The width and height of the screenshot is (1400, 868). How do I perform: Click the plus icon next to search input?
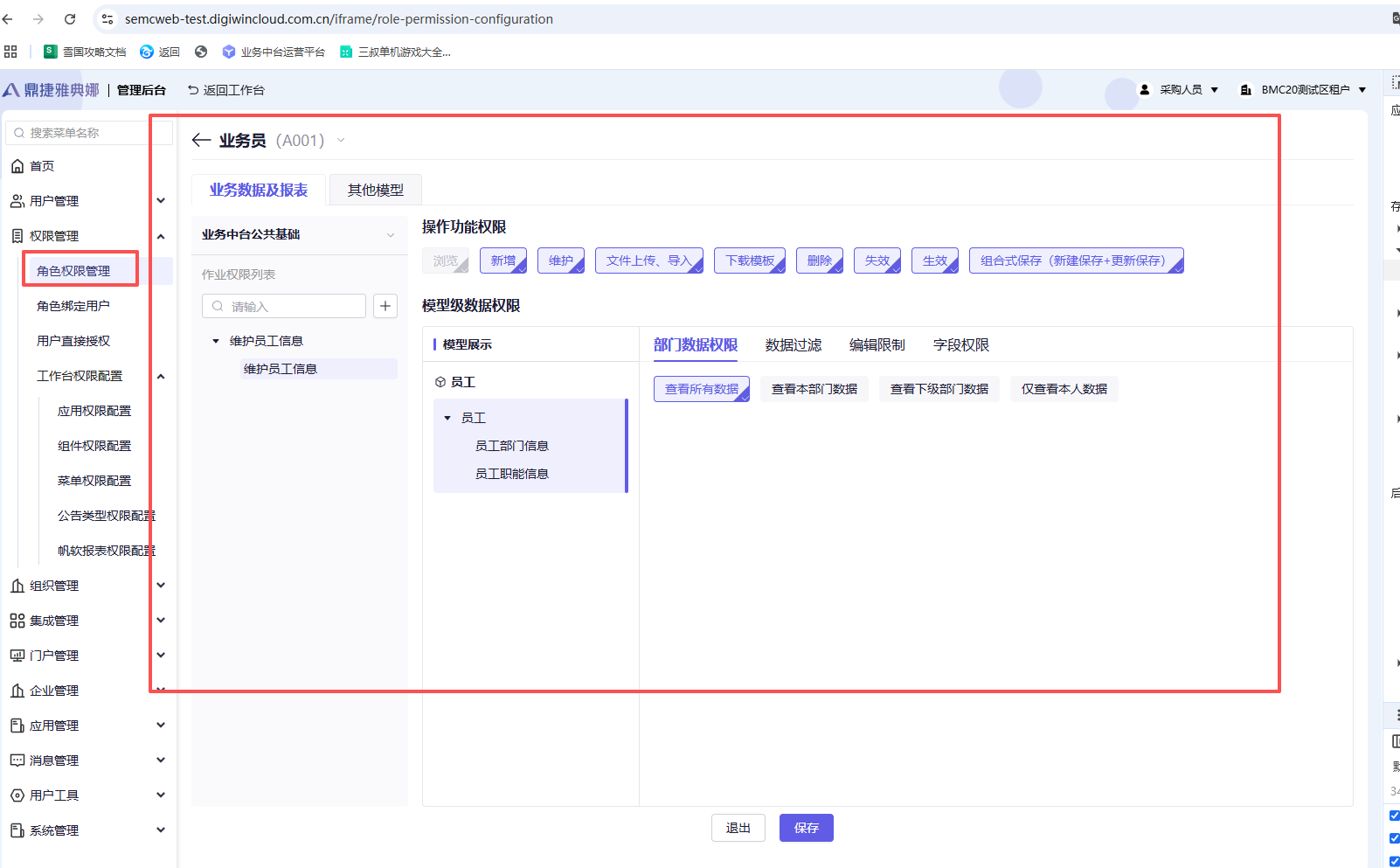(x=385, y=306)
